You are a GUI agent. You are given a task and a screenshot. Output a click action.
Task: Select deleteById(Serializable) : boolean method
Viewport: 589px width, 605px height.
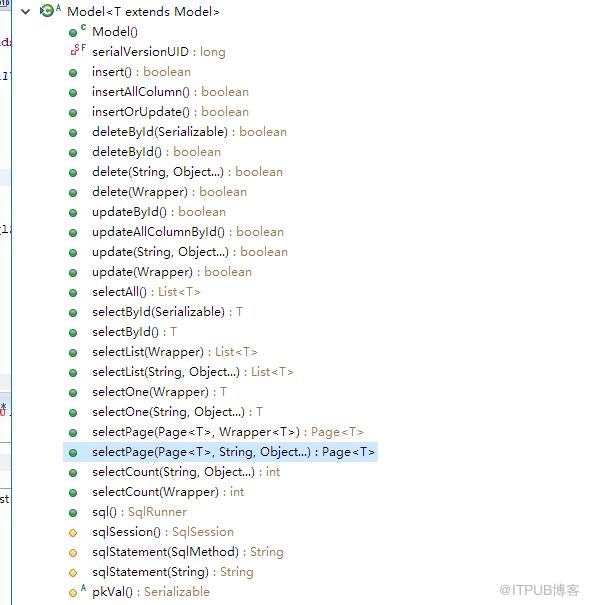coord(189,132)
